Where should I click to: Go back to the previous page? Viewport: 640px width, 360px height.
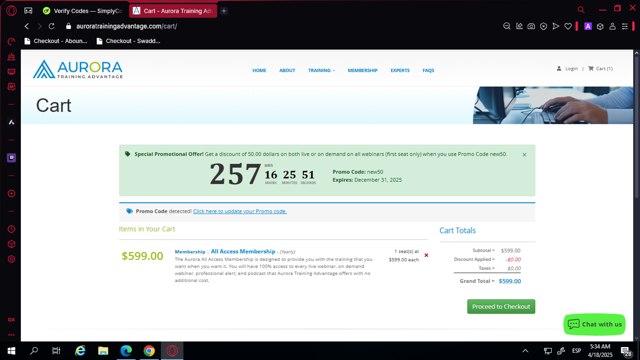27,26
